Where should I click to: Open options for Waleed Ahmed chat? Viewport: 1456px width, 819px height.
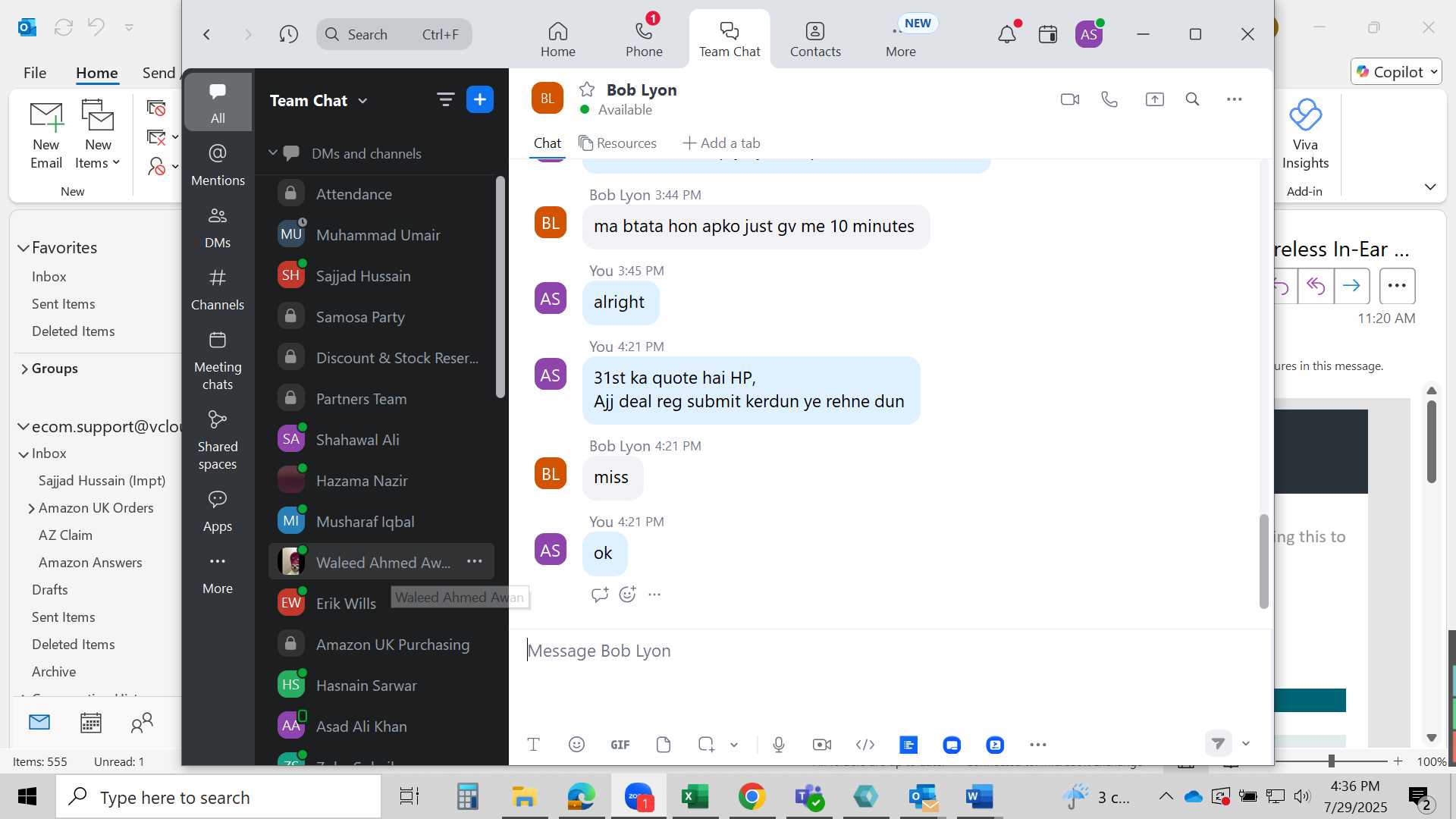point(475,562)
